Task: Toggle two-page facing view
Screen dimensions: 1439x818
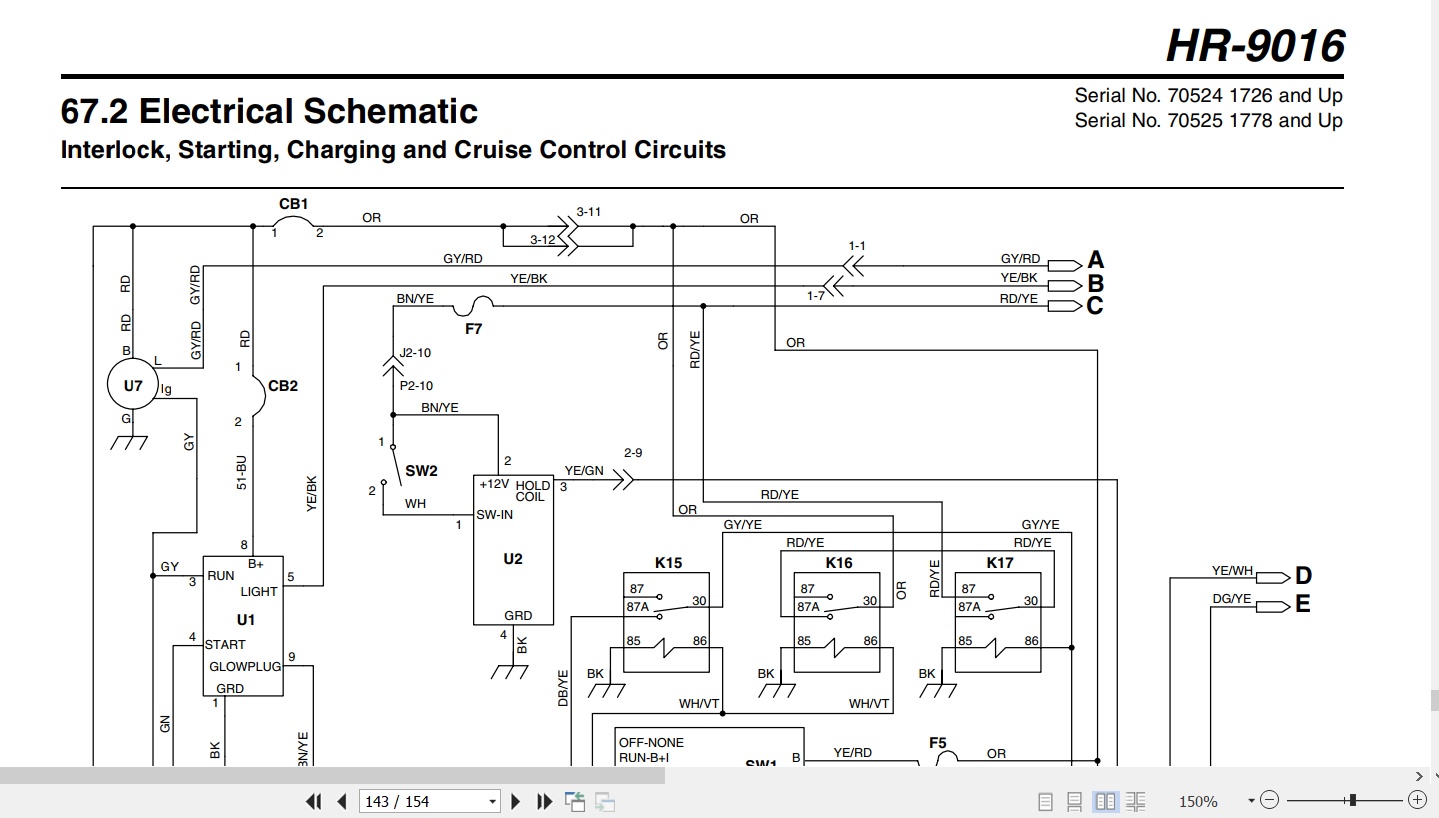Action: [1105, 801]
